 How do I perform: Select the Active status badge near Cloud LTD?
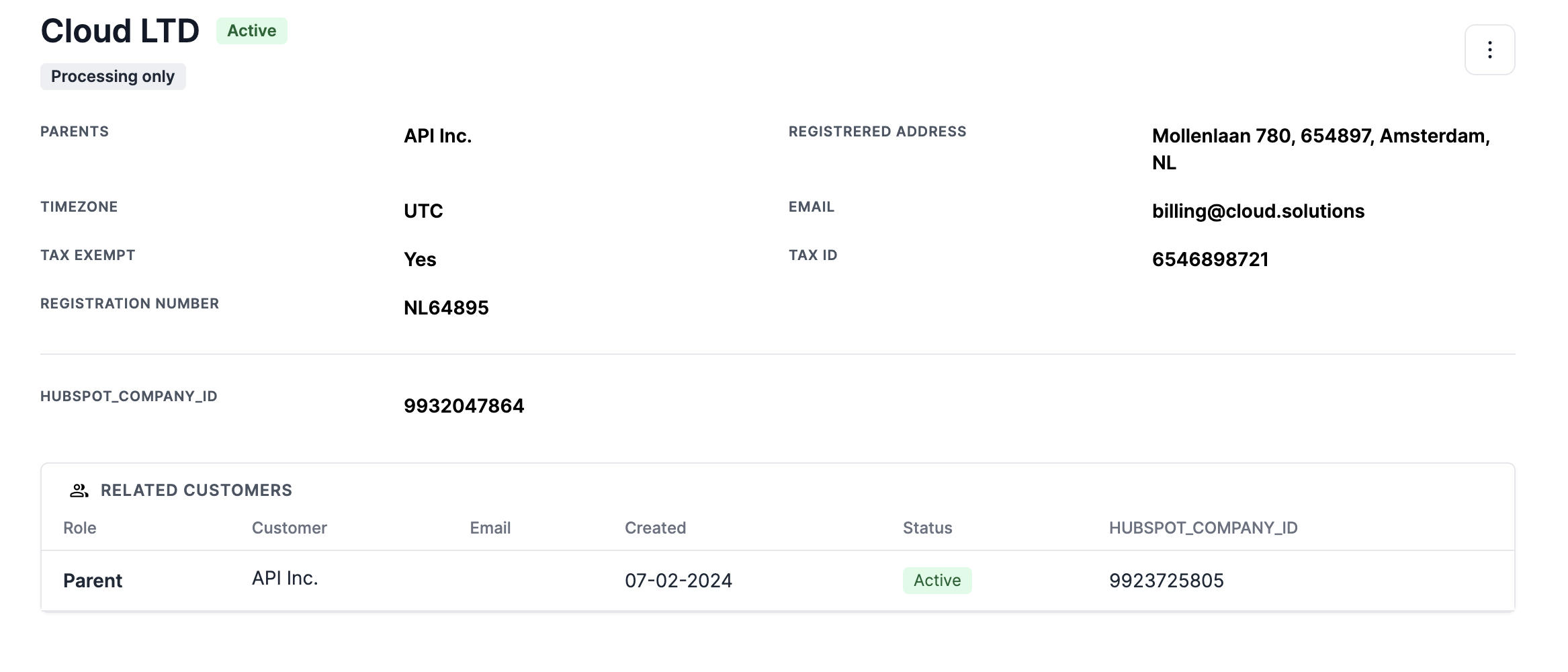tap(251, 30)
